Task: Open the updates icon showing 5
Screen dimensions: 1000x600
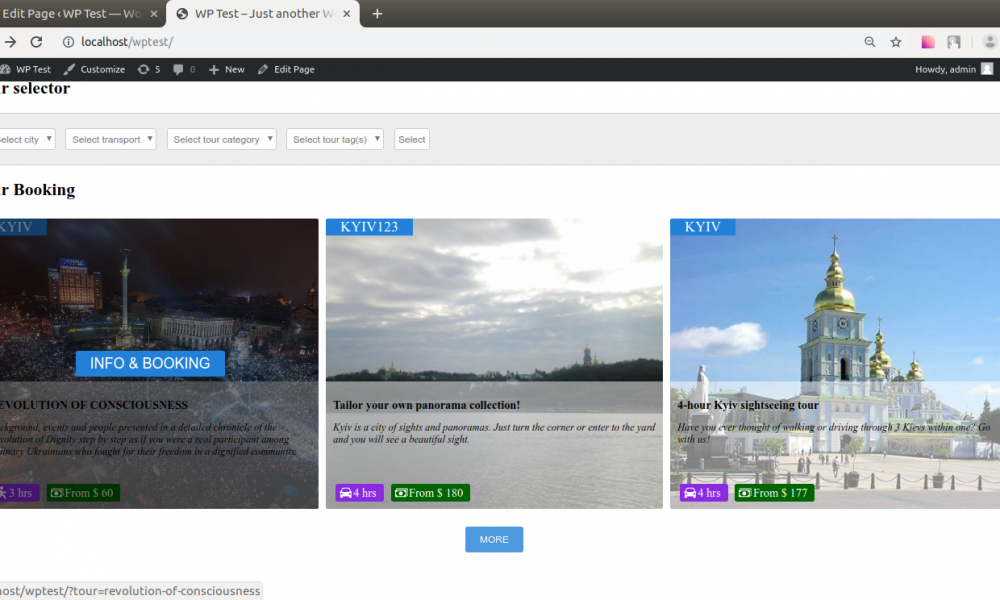Action: click(149, 69)
